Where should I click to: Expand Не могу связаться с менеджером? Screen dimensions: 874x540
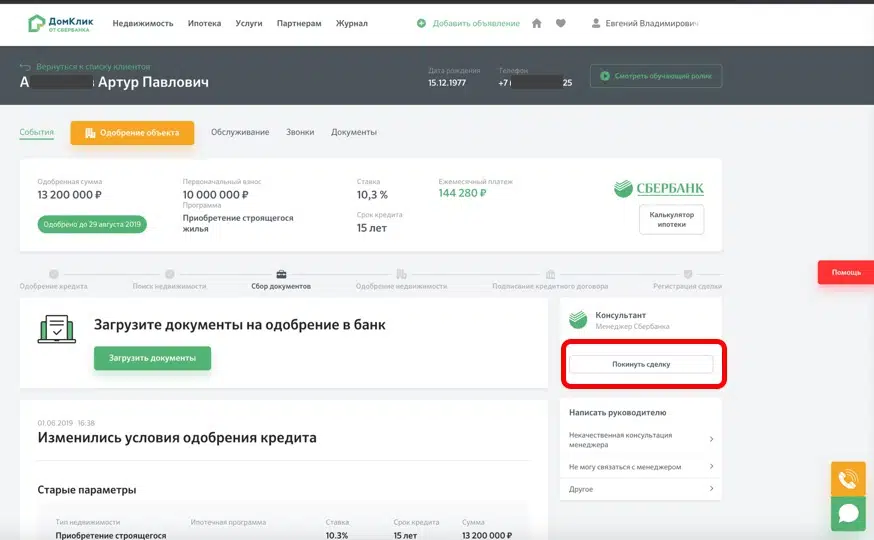640,467
